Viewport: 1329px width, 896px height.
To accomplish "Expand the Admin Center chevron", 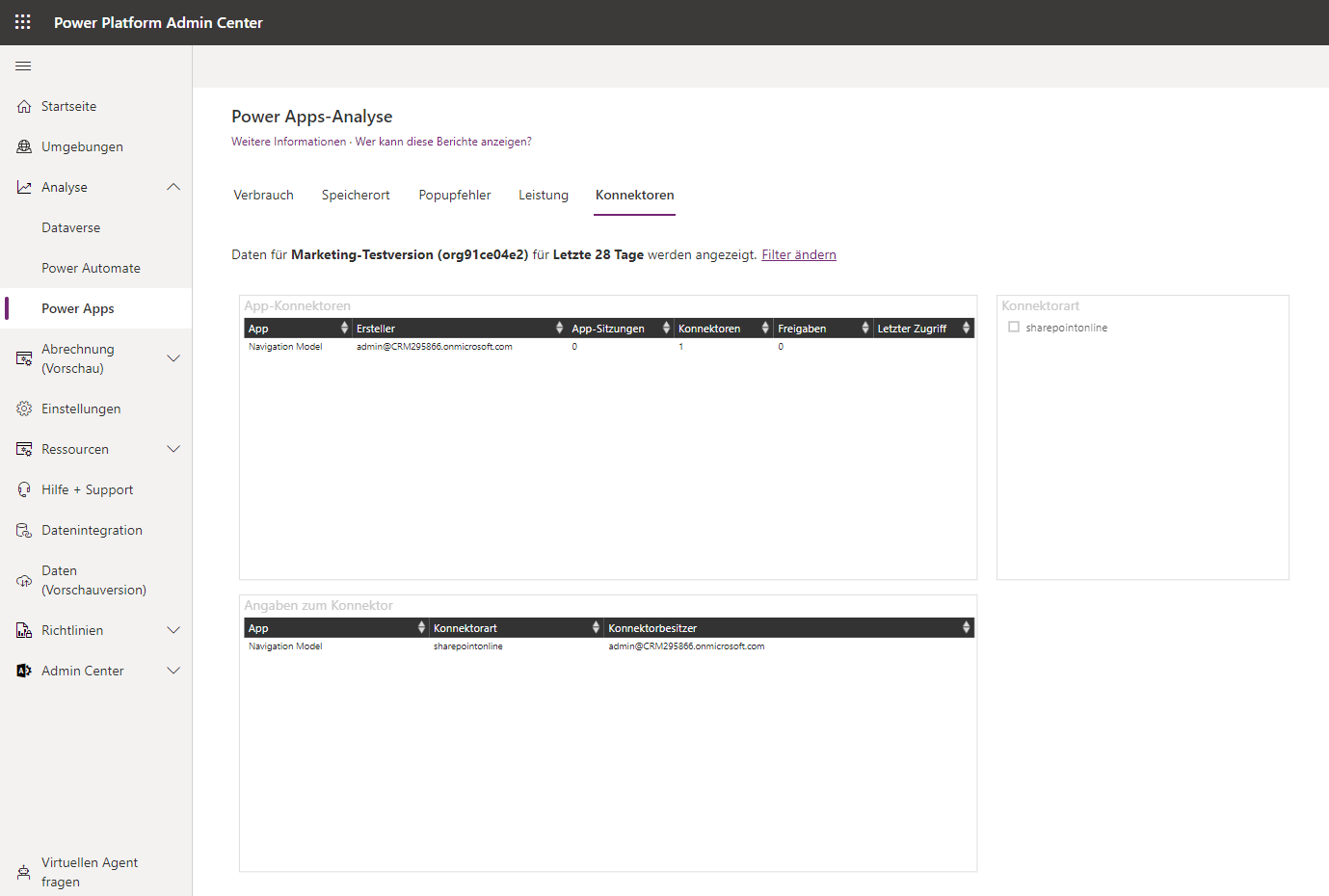I will 173,672.
